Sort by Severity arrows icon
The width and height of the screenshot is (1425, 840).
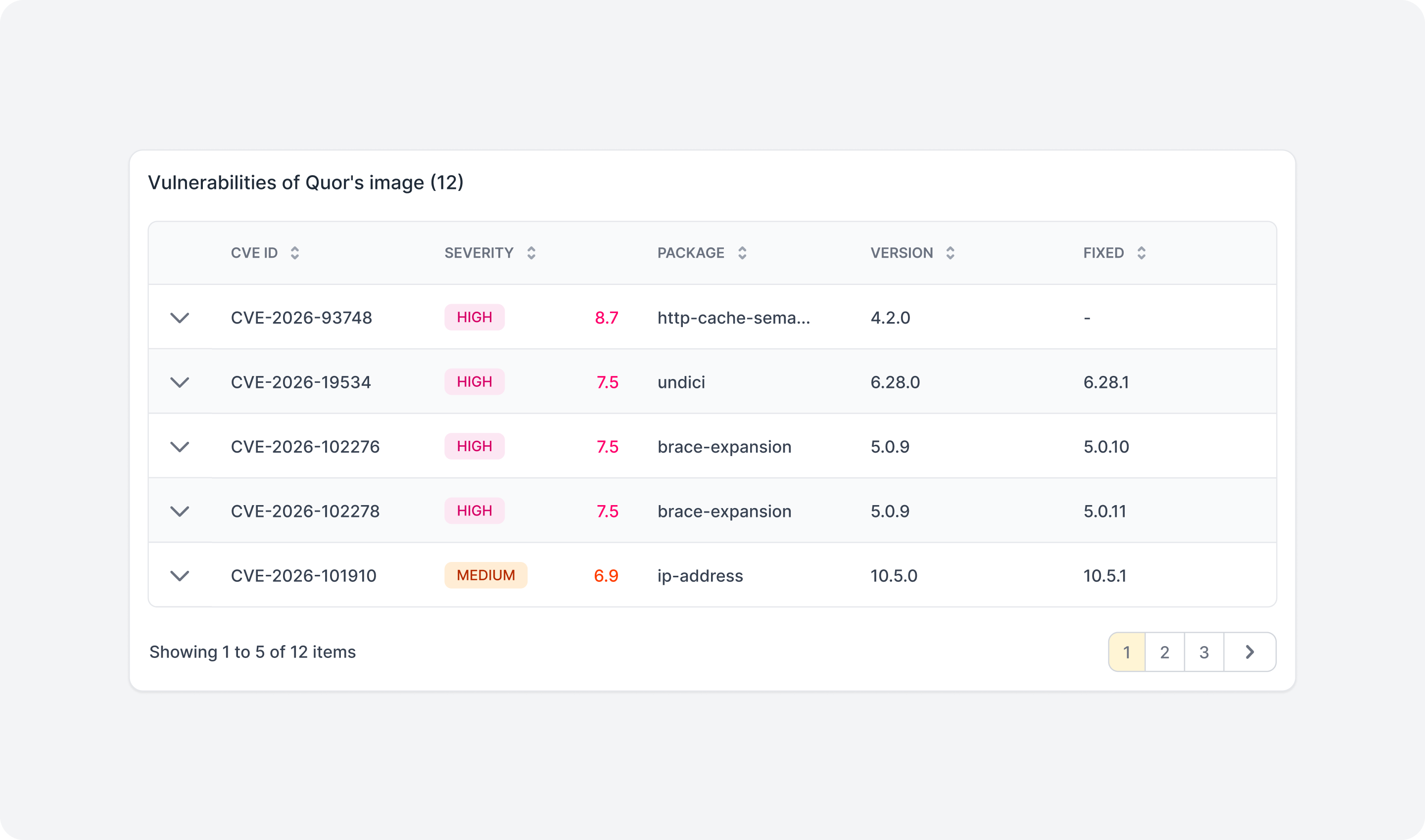531,253
